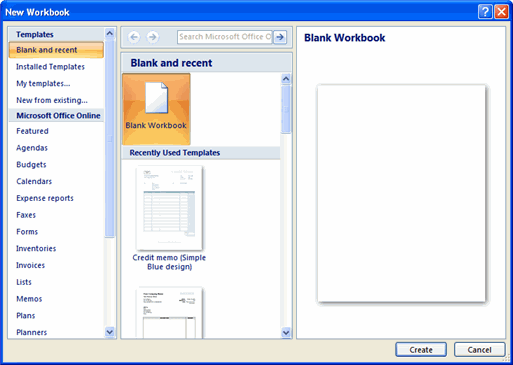Image resolution: width=513 pixels, height=365 pixels.
Task: Click the Blank Workbook preview title
Action: 345,38
